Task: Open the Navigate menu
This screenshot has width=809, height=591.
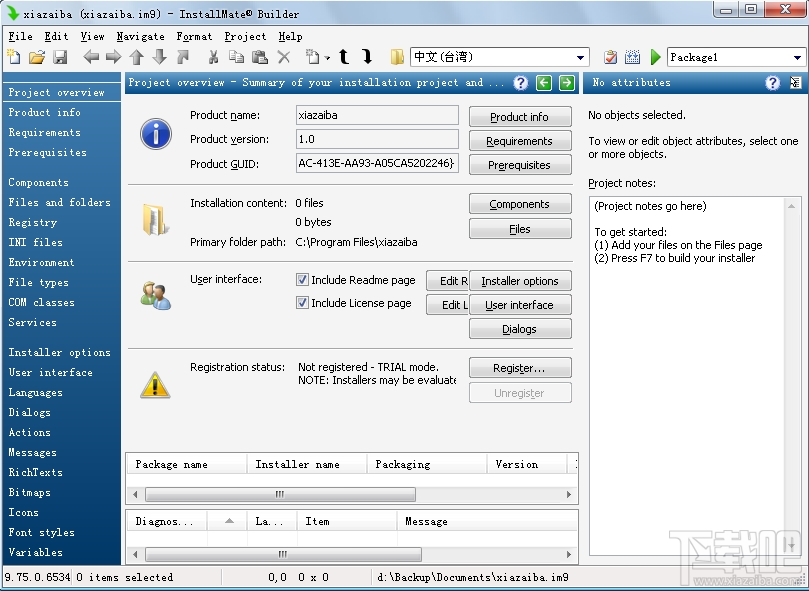Action: 140,37
